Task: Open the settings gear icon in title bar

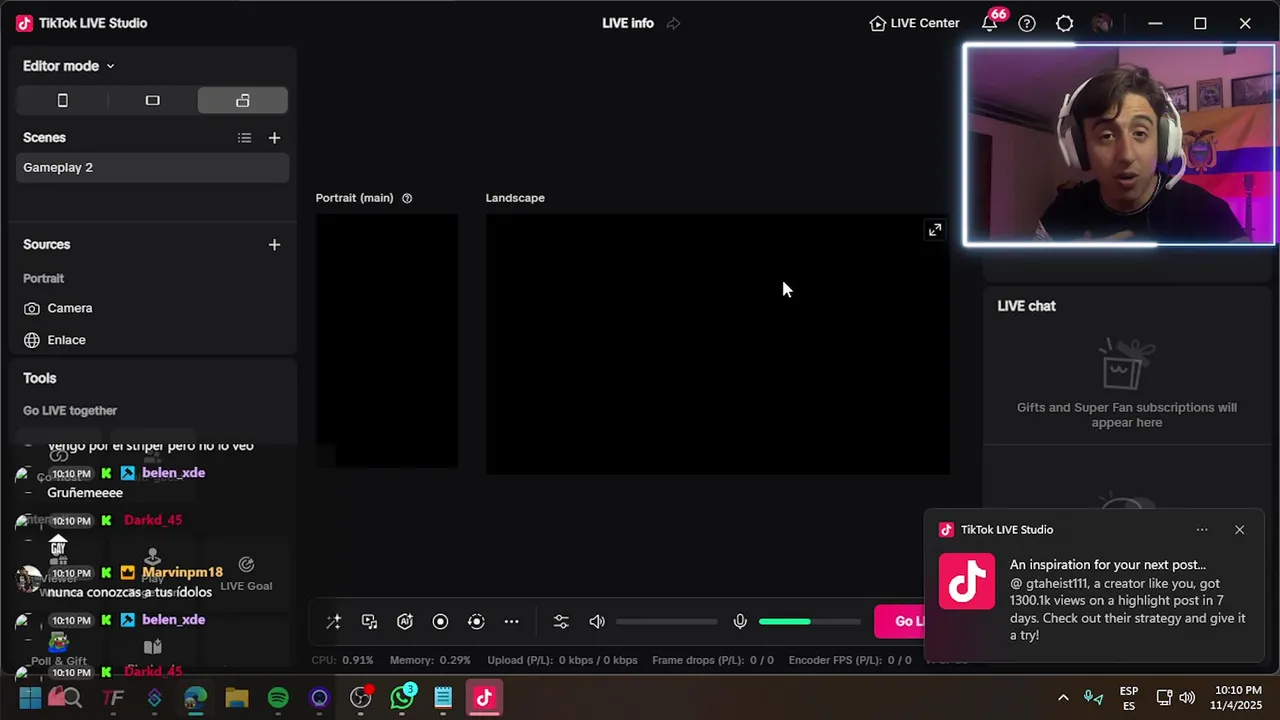Action: (x=1065, y=23)
